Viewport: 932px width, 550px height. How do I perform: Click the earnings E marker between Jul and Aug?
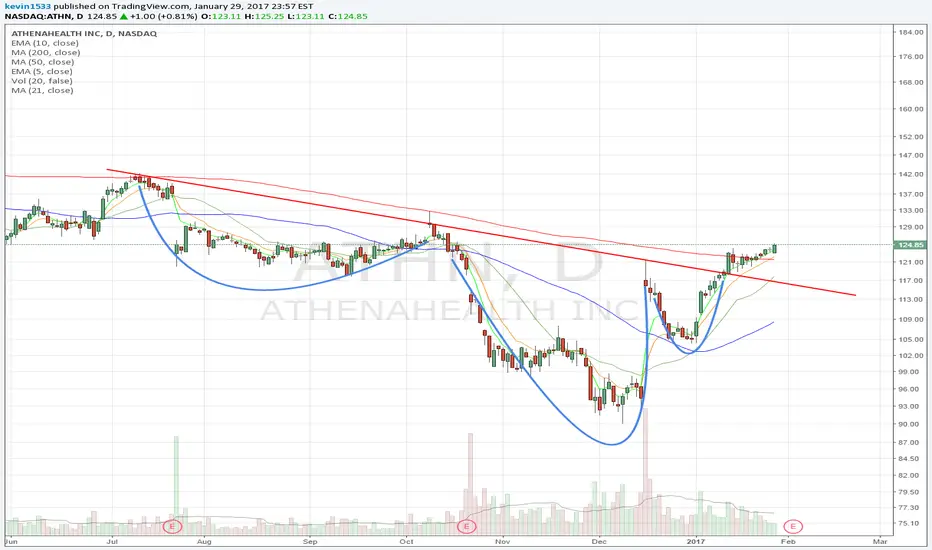pos(172,526)
